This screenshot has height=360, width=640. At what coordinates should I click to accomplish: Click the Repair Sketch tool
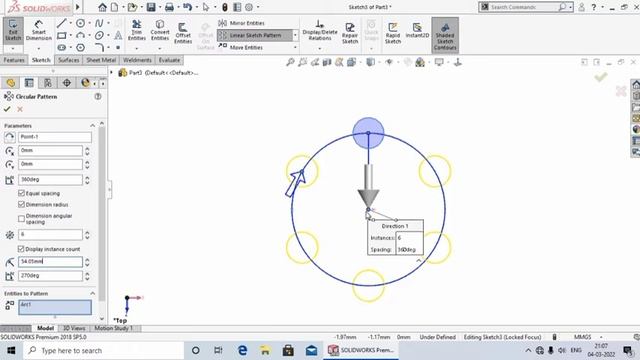(x=350, y=33)
